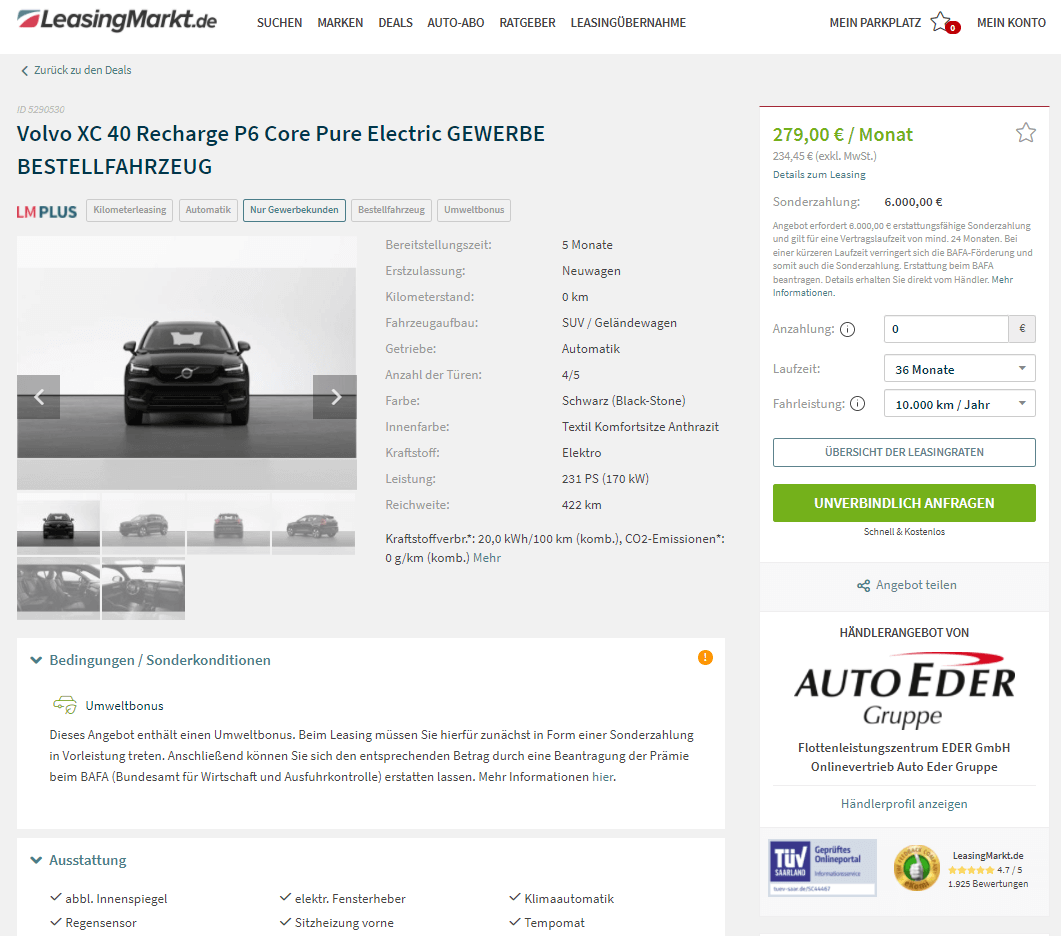This screenshot has width=1061, height=936.
Task: Click the 1.925 Bewertungen rating text
Action: click(988, 884)
